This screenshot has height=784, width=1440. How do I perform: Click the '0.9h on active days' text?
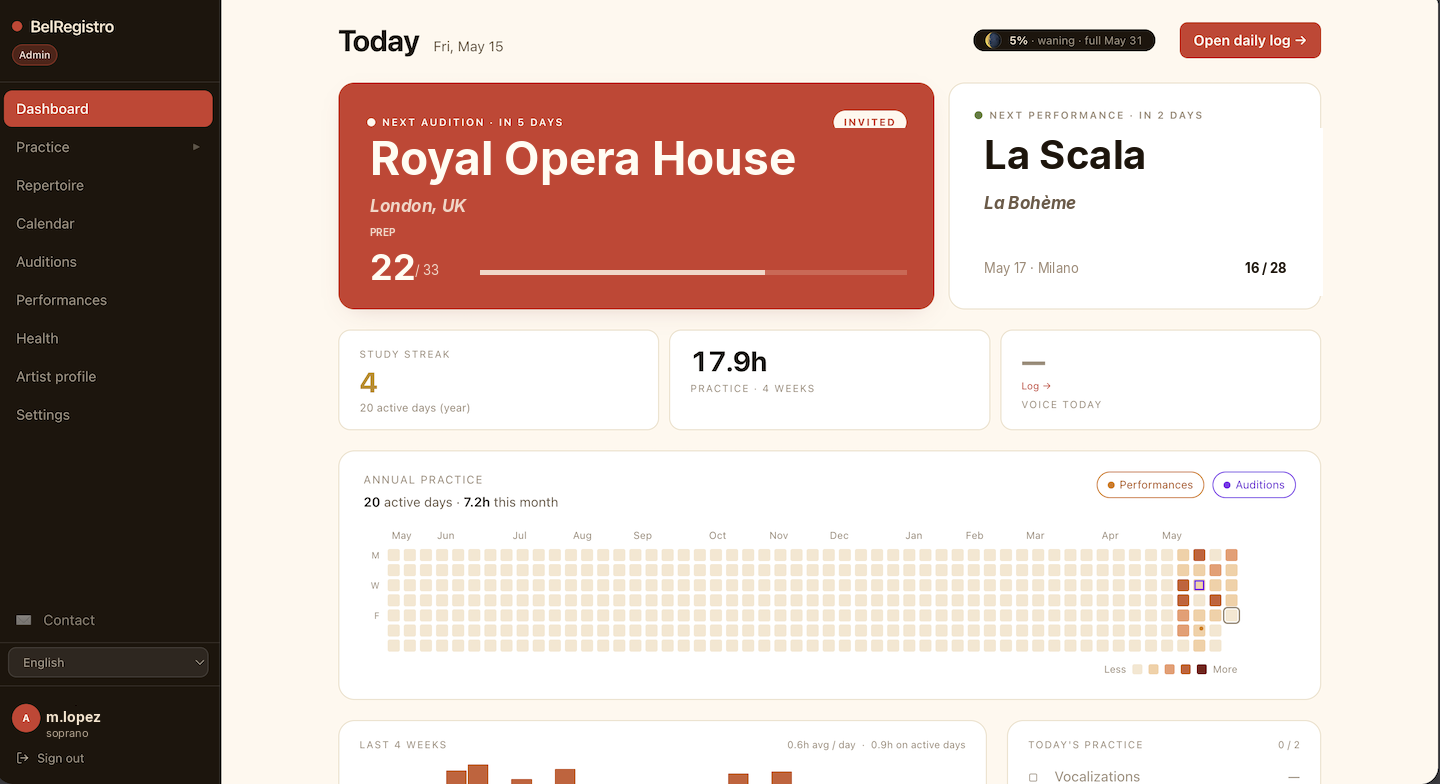918,745
